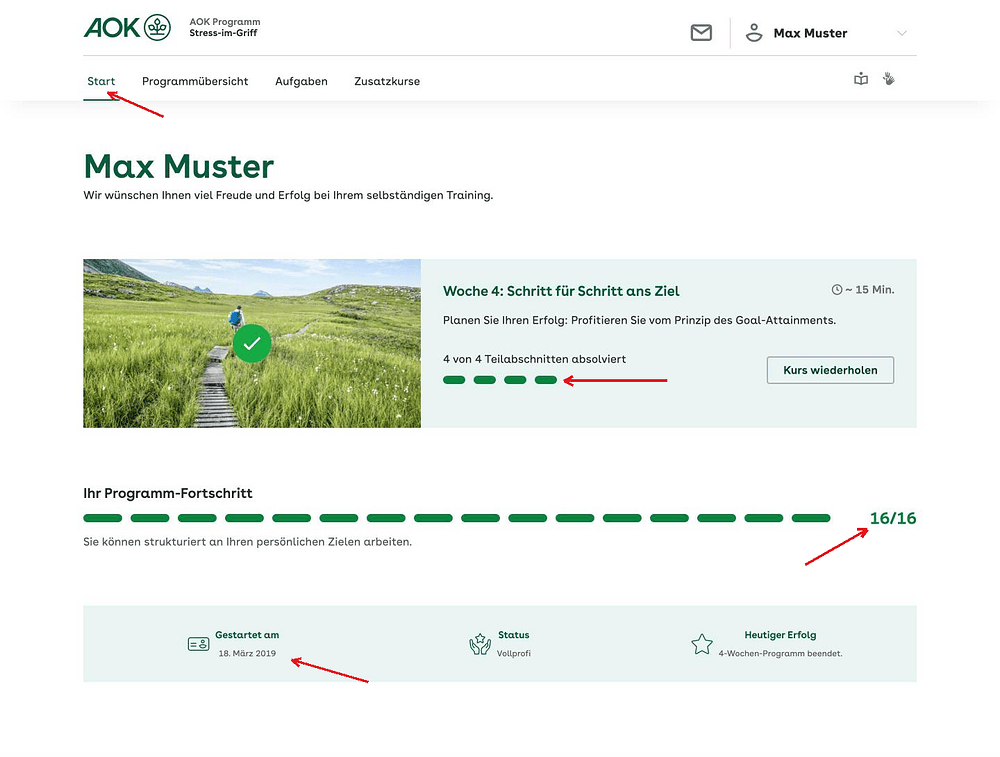Image resolution: width=1000 pixels, height=757 pixels.
Task: Click the hands-with-star Status icon
Action: (480, 644)
